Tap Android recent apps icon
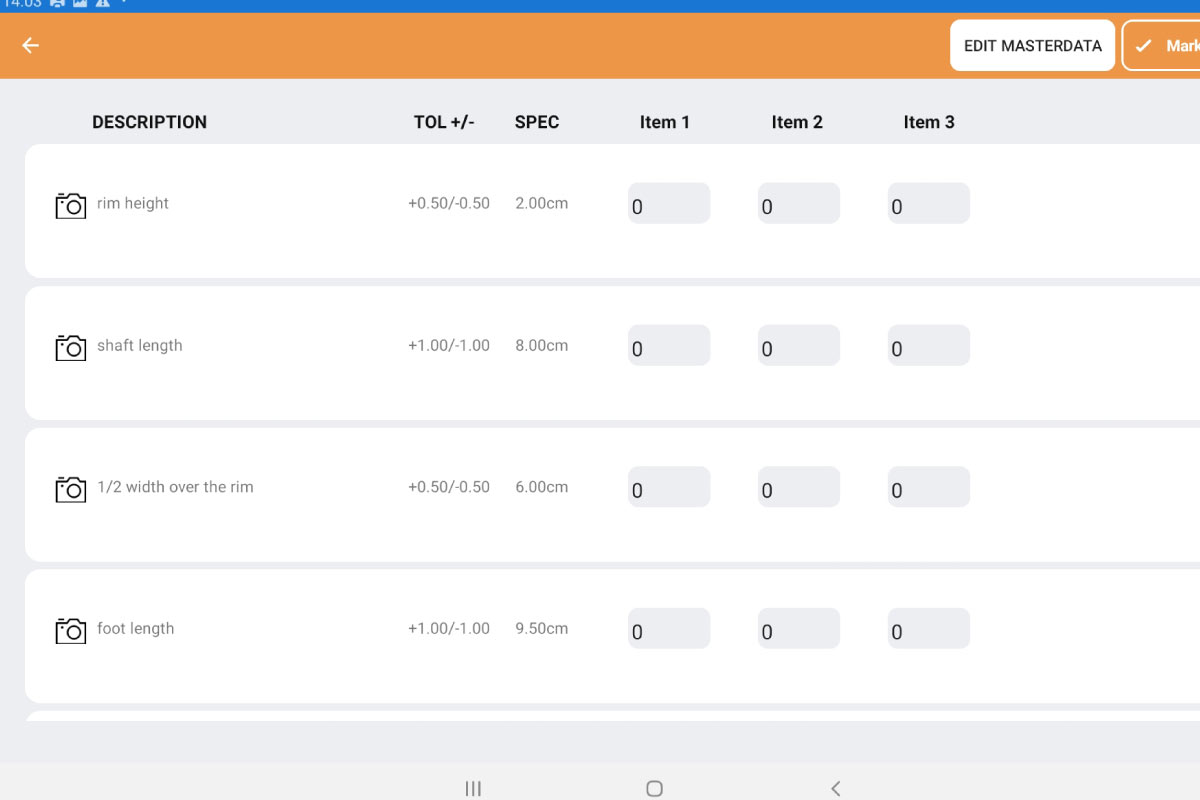 click(x=474, y=788)
